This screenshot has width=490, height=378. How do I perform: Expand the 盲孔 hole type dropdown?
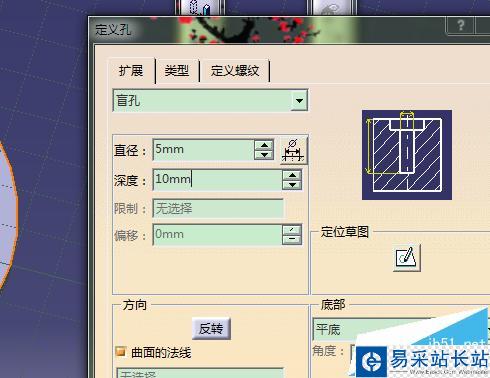(x=299, y=100)
